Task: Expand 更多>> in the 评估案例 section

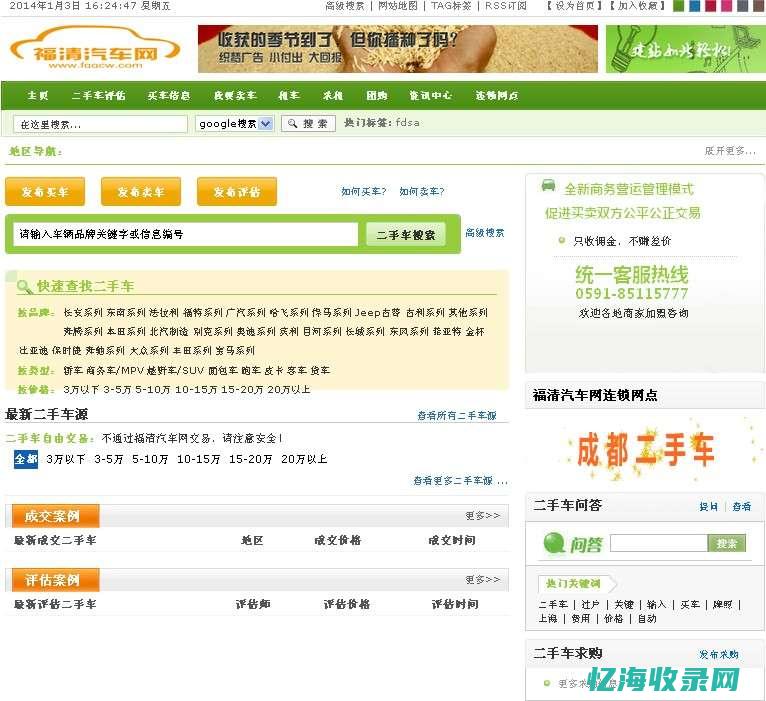Action: point(482,580)
